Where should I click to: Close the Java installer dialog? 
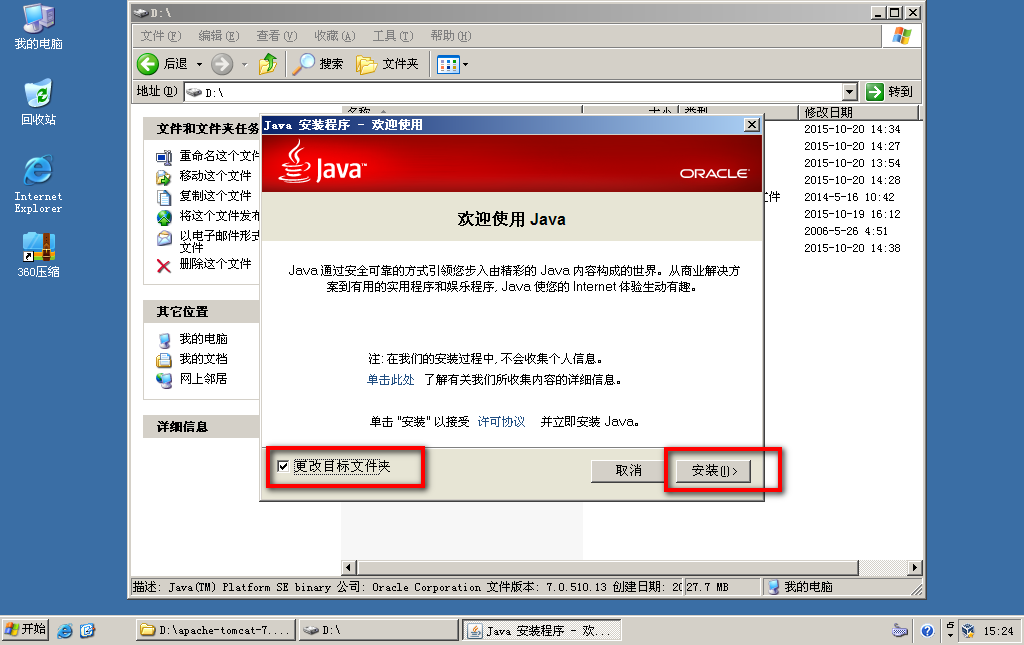[752, 125]
